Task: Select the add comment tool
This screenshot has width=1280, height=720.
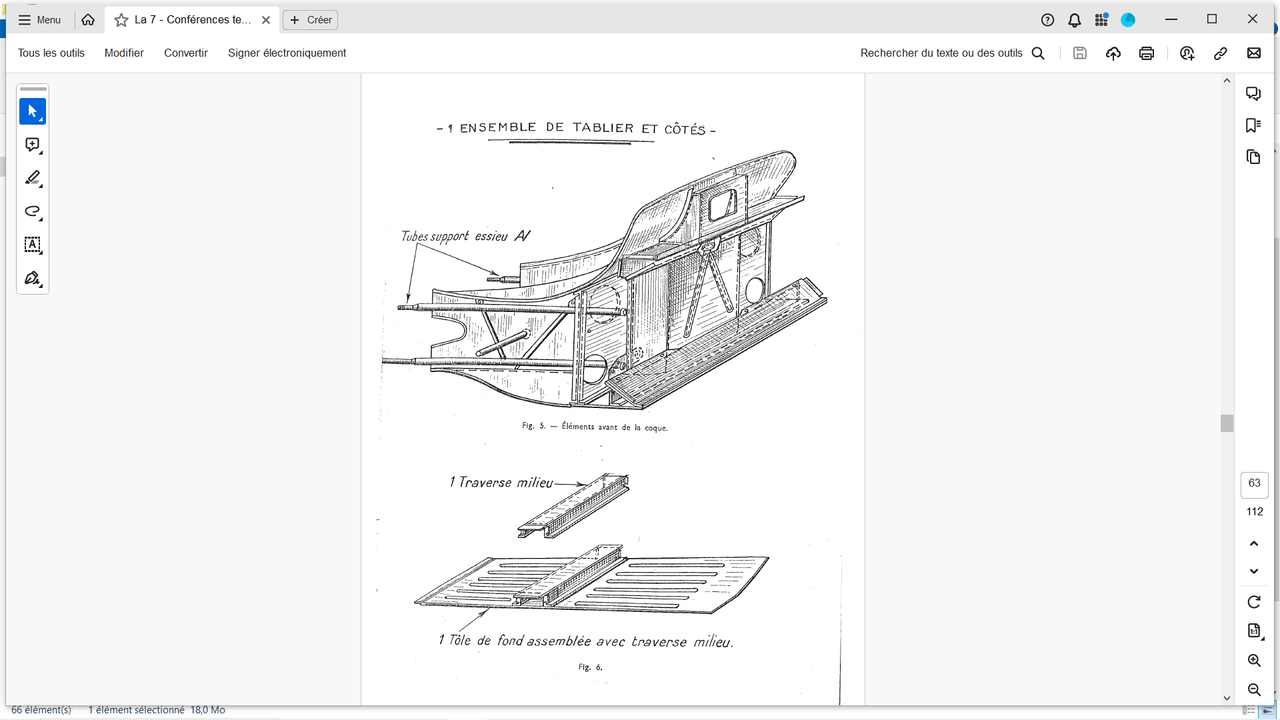Action: (x=33, y=145)
